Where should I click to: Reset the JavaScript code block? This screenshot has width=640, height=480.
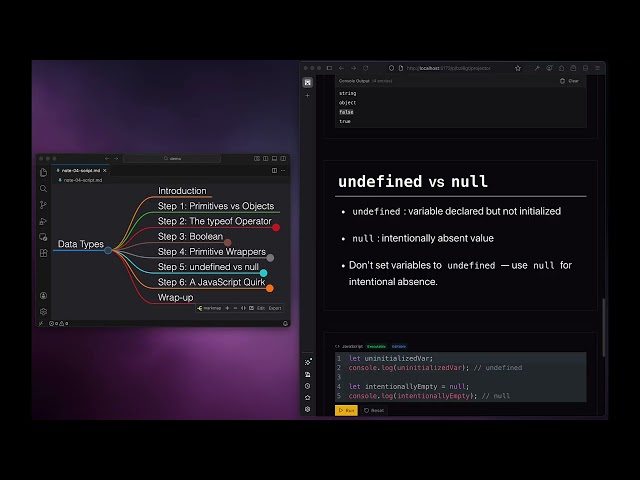(x=374, y=410)
